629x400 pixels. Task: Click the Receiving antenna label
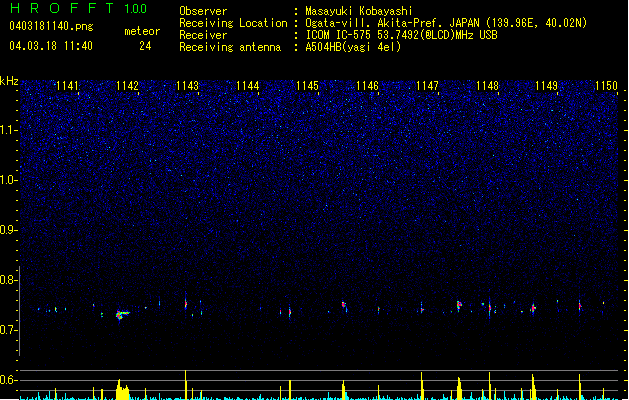(230, 47)
